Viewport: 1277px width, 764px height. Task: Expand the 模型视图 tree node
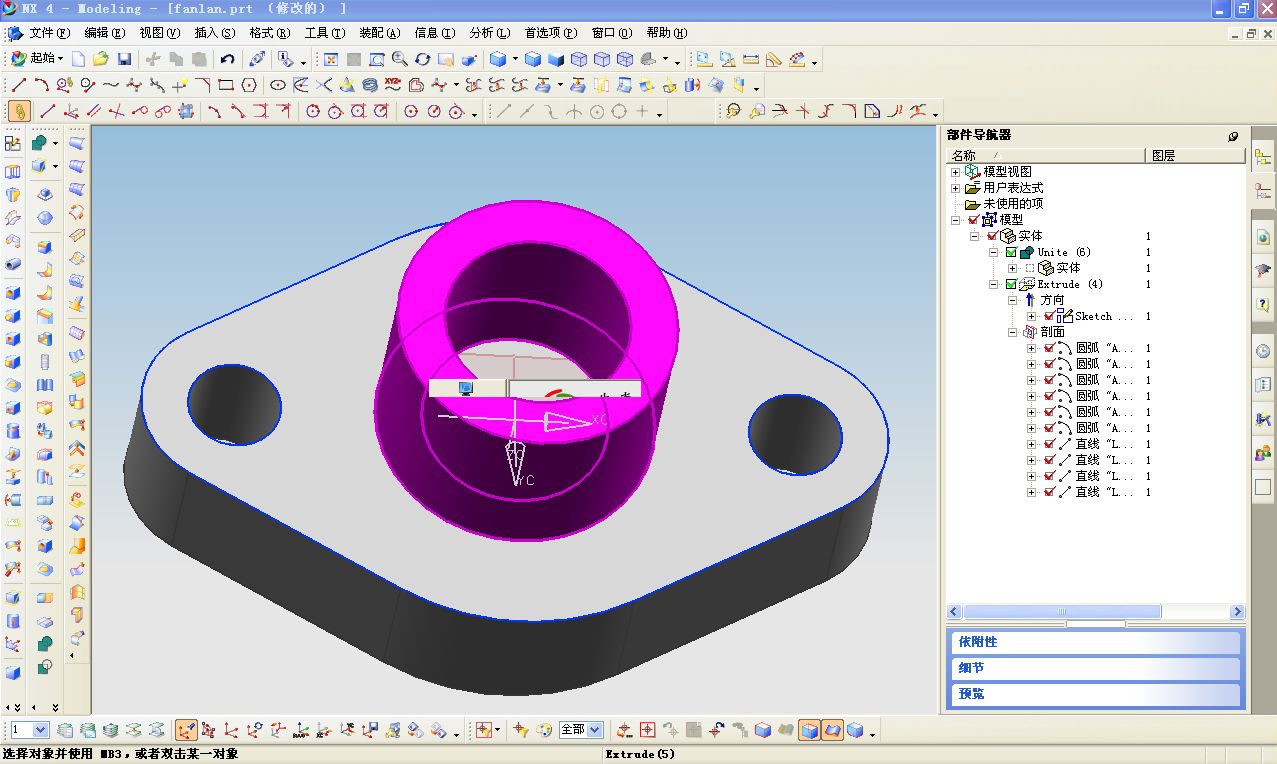(955, 172)
